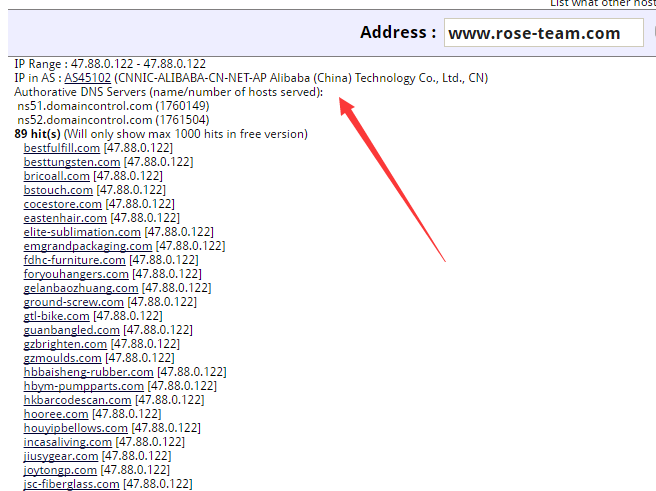This screenshot has height=491, width=656.
Task: Click the CNNIC-ALIBABA-CN-NET-AP description text
Action: (301, 78)
